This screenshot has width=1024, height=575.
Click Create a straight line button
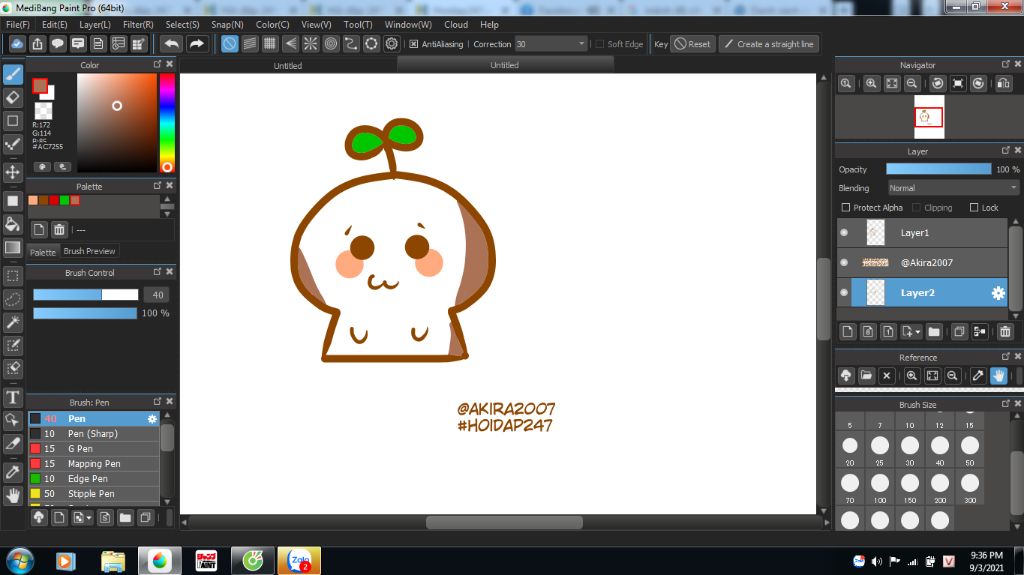[769, 44]
